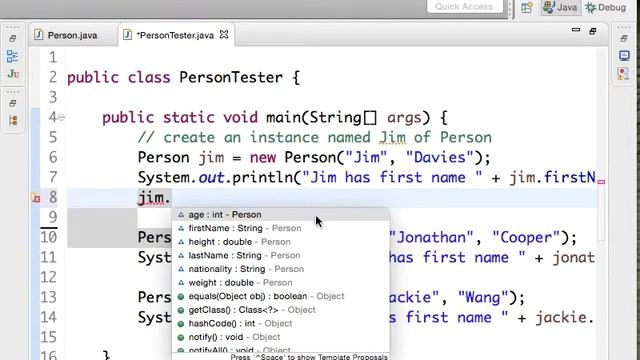Minimize the editor area
The image size is (640, 360).
tap(576, 30)
